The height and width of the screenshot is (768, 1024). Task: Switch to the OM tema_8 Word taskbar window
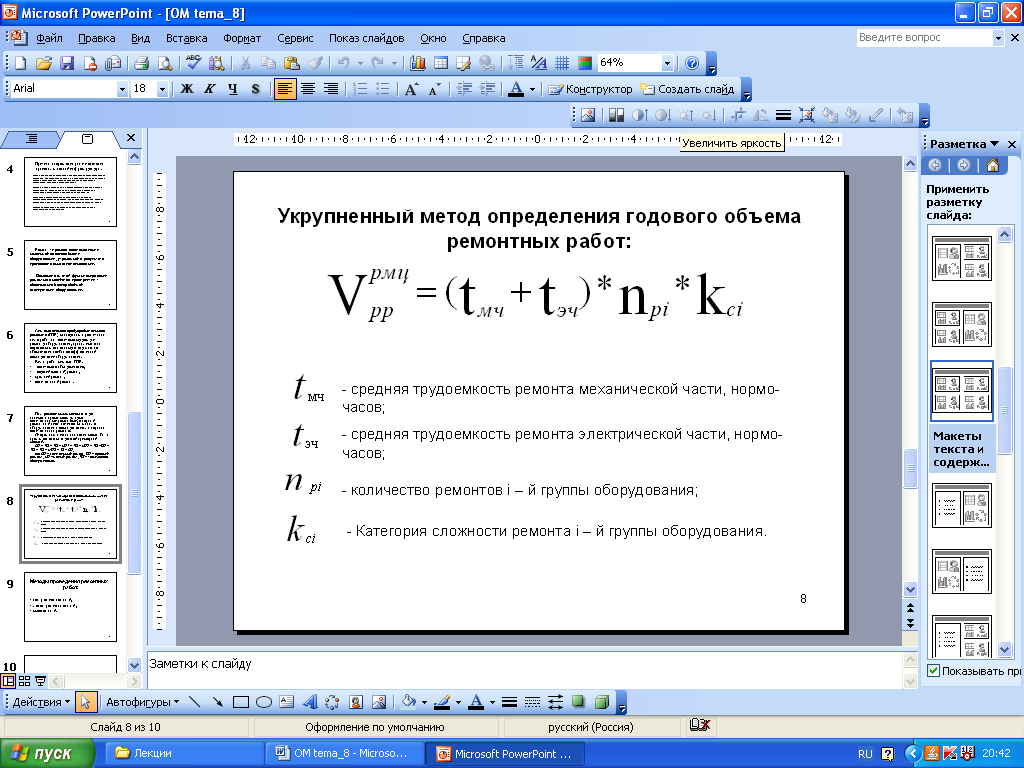pyautogui.click(x=345, y=754)
